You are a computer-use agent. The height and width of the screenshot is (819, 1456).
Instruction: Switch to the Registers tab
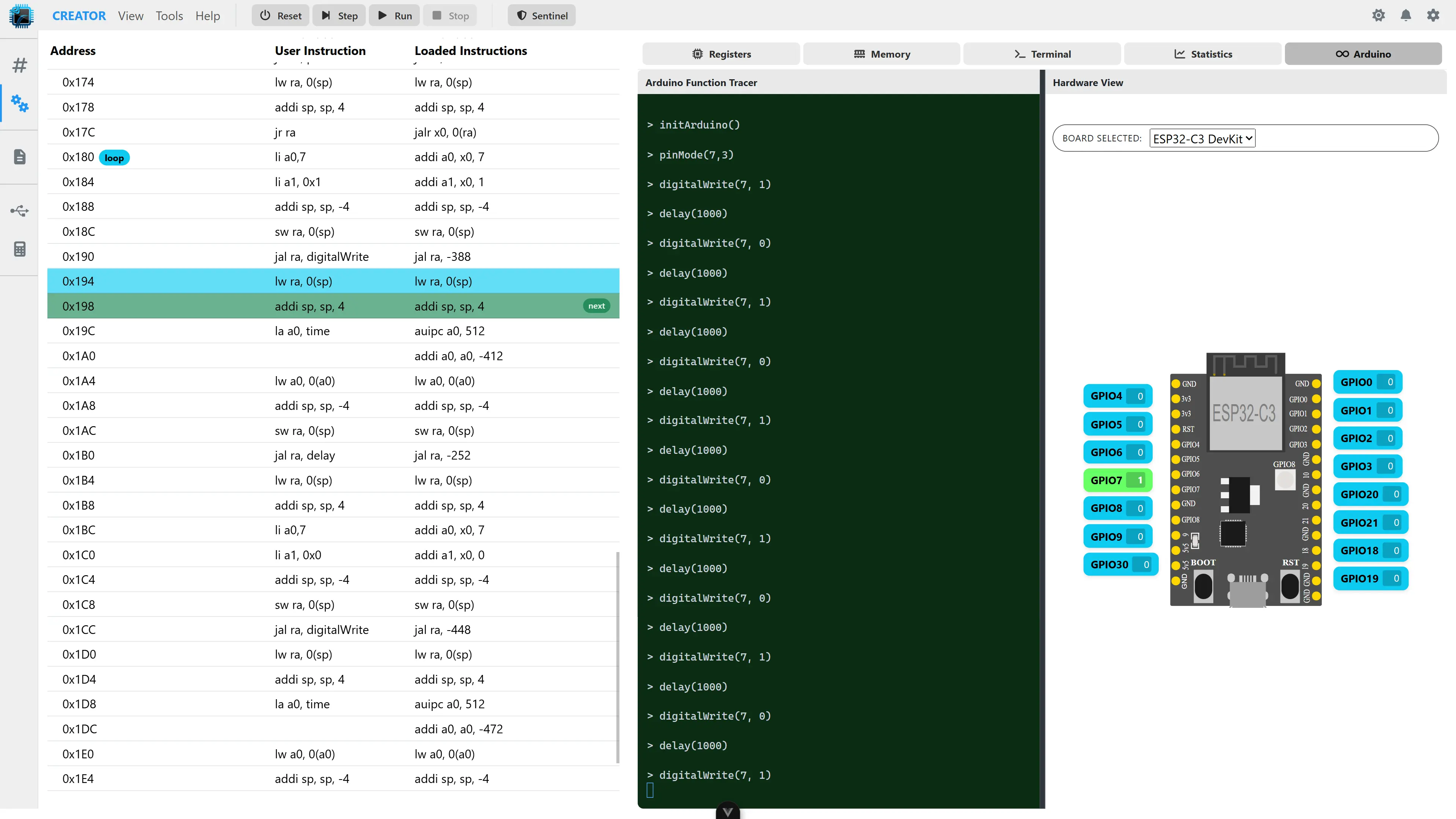click(721, 54)
